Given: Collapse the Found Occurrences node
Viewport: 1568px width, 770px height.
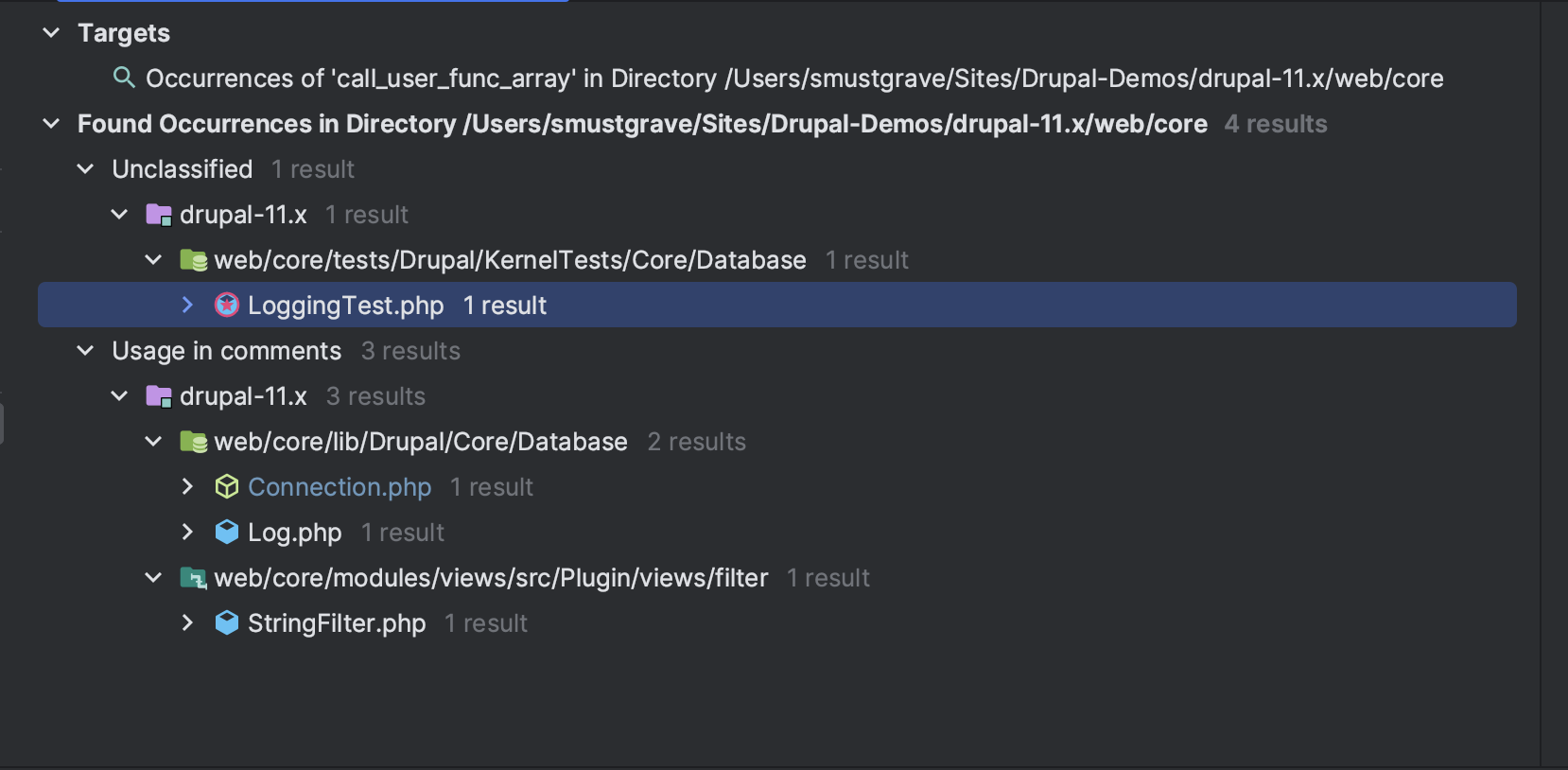Looking at the screenshot, I should tap(51, 124).
